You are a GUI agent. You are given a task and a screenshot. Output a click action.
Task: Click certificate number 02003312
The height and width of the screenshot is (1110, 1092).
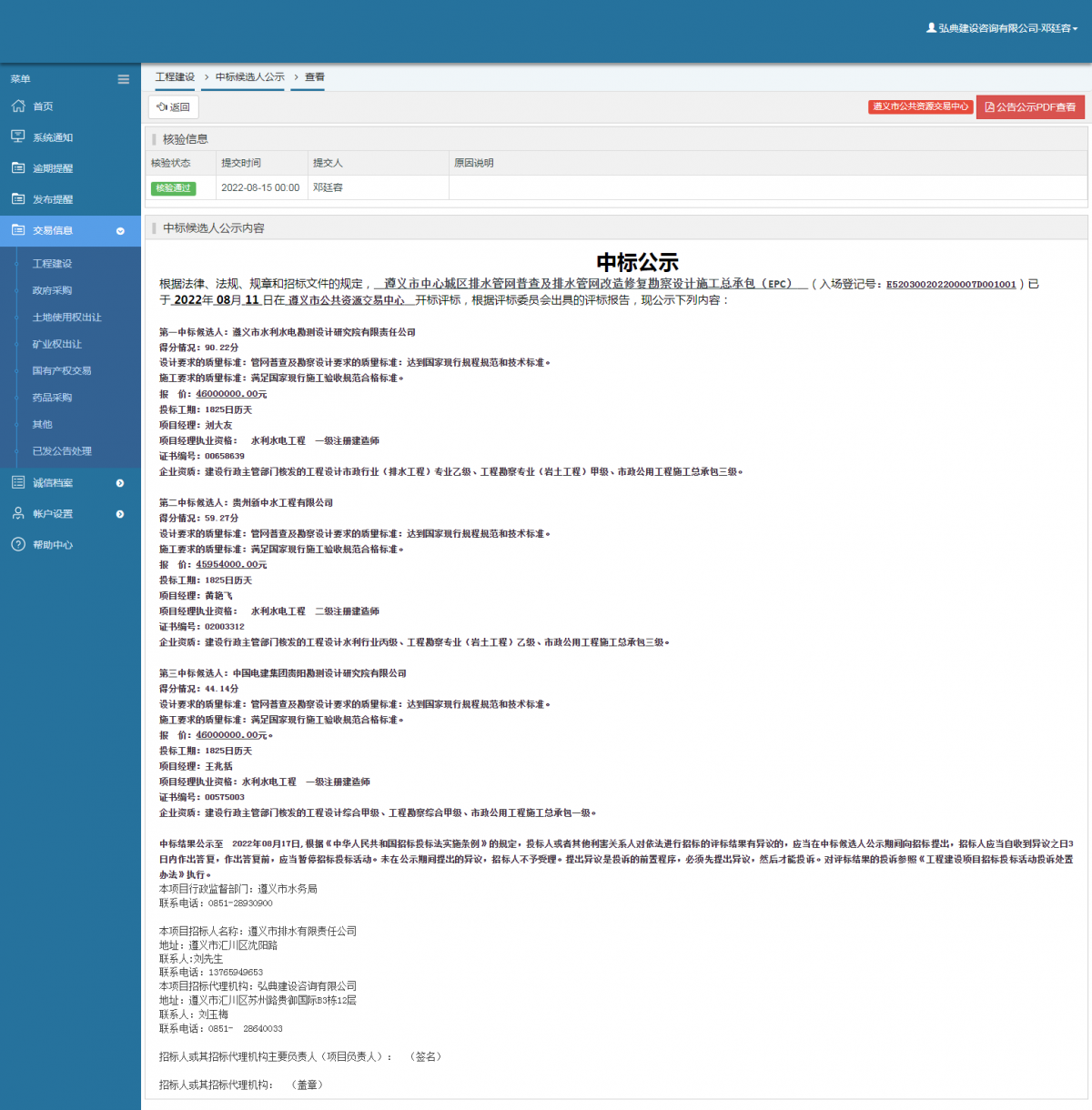pyautogui.click(x=224, y=626)
